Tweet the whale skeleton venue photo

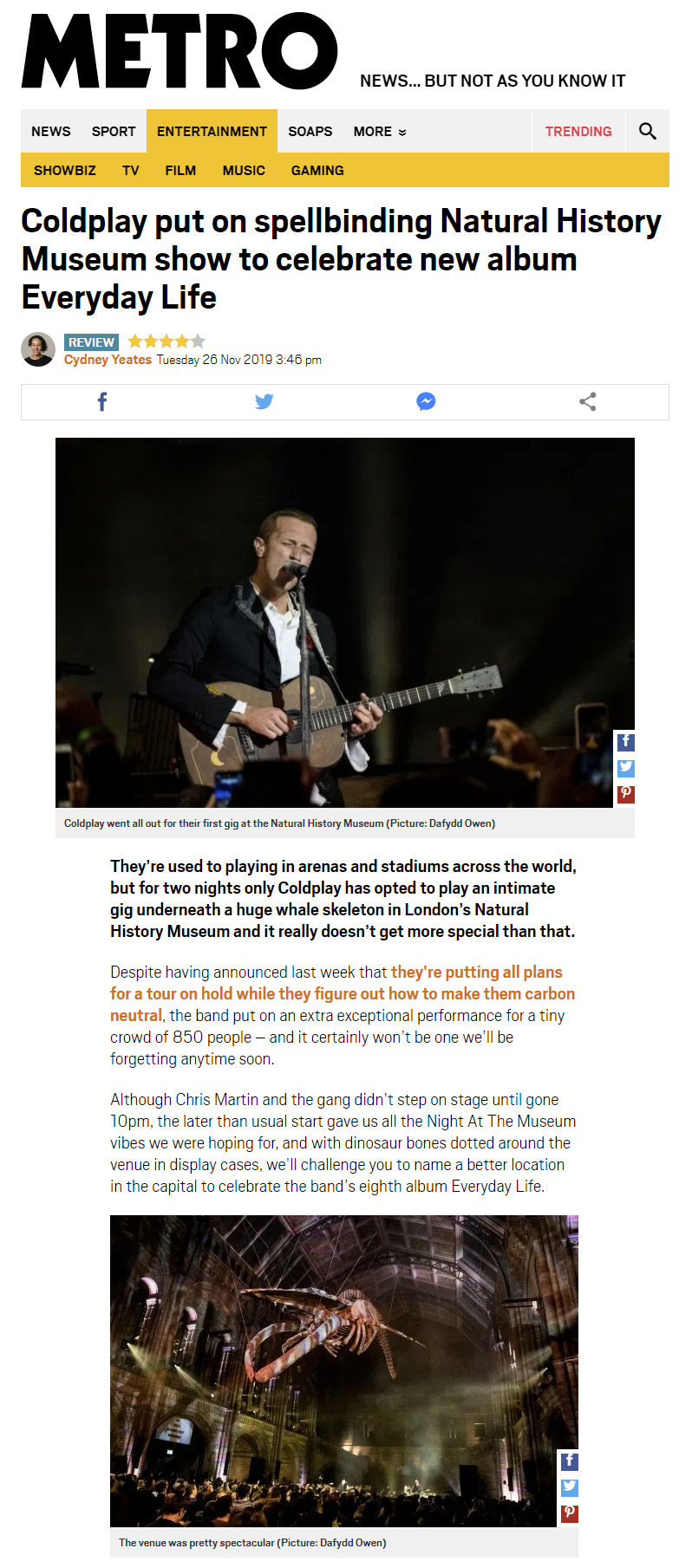(x=569, y=1487)
